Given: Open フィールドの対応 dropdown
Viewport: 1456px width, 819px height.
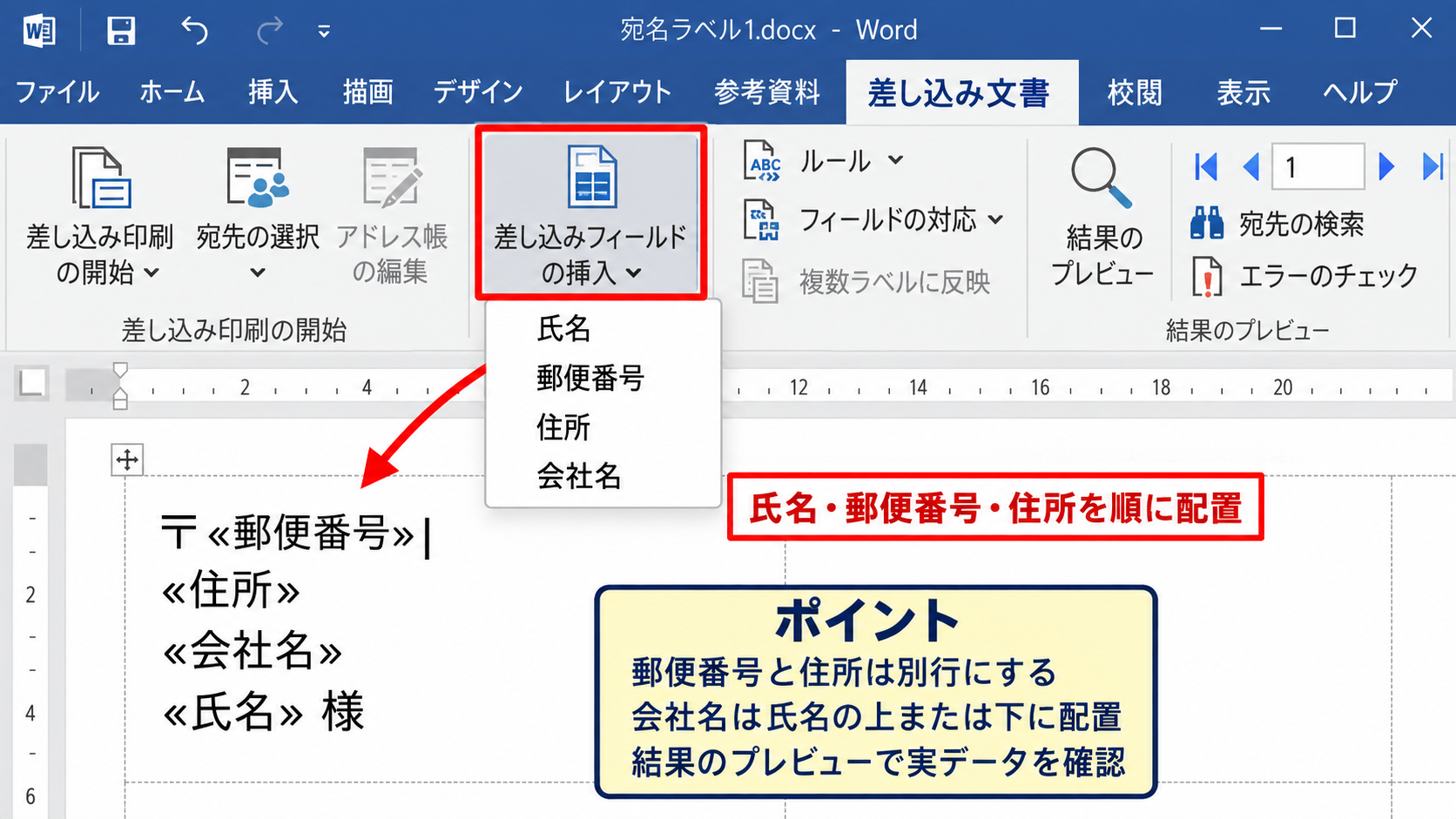Looking at the screenshot, I should pyautogui.click(x=874, y=220).
